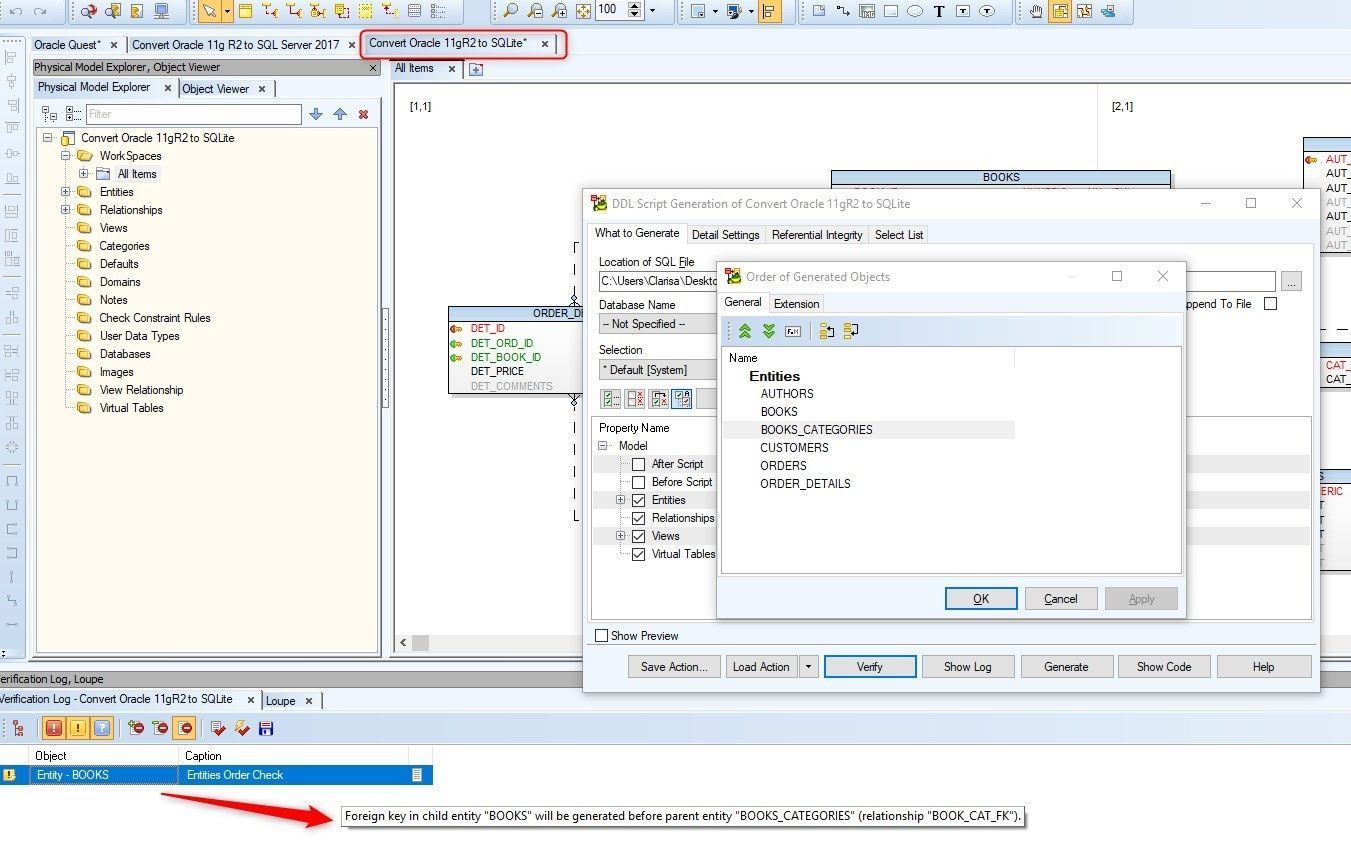Click the tree structure icon in Verification Log toolbar
1351x849 pixels.
point(18,728)
